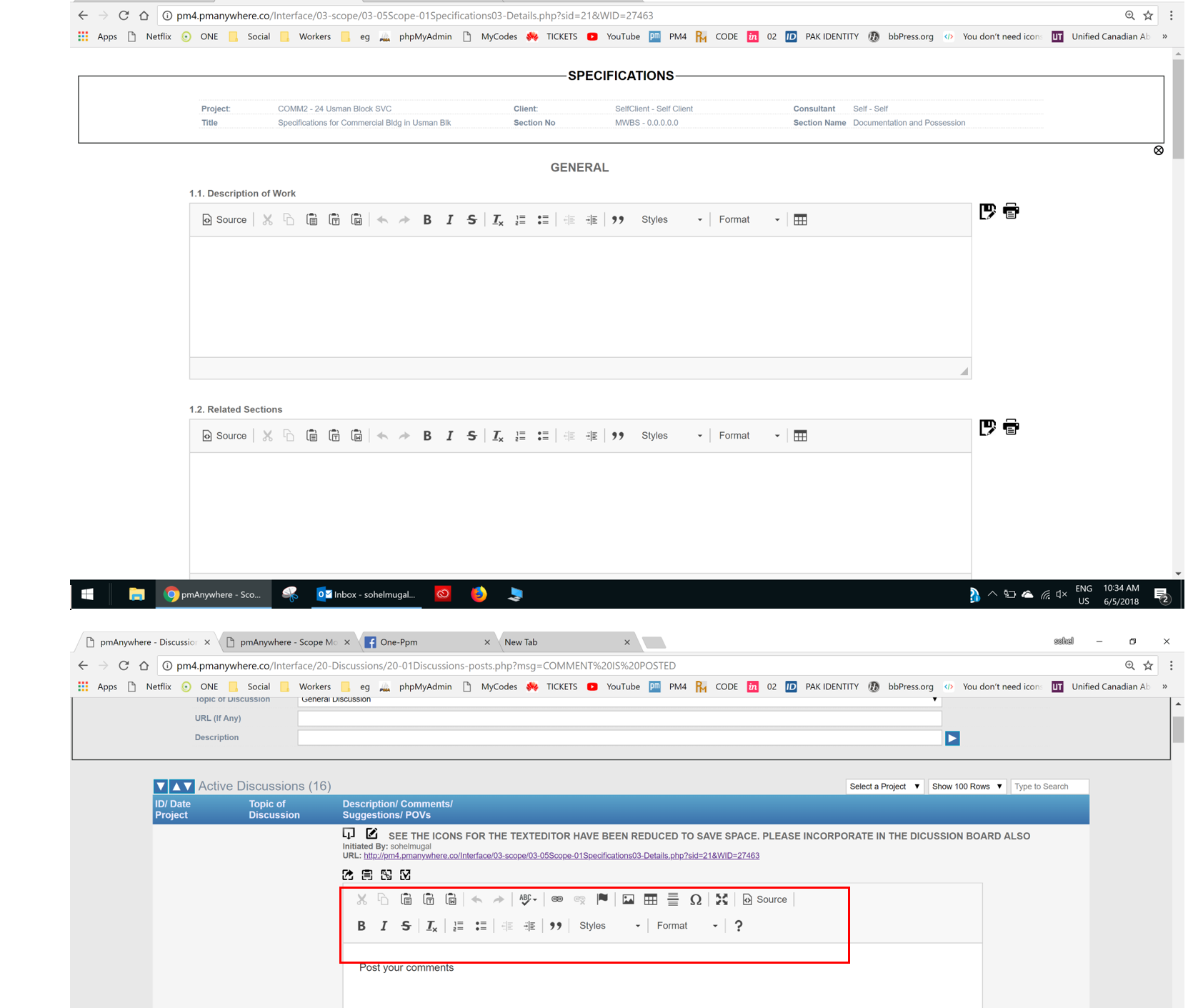Viewport: 1188px width, 1008px height.
Task: Open the Select a Project dropdown
Action: tap(884, 787)
